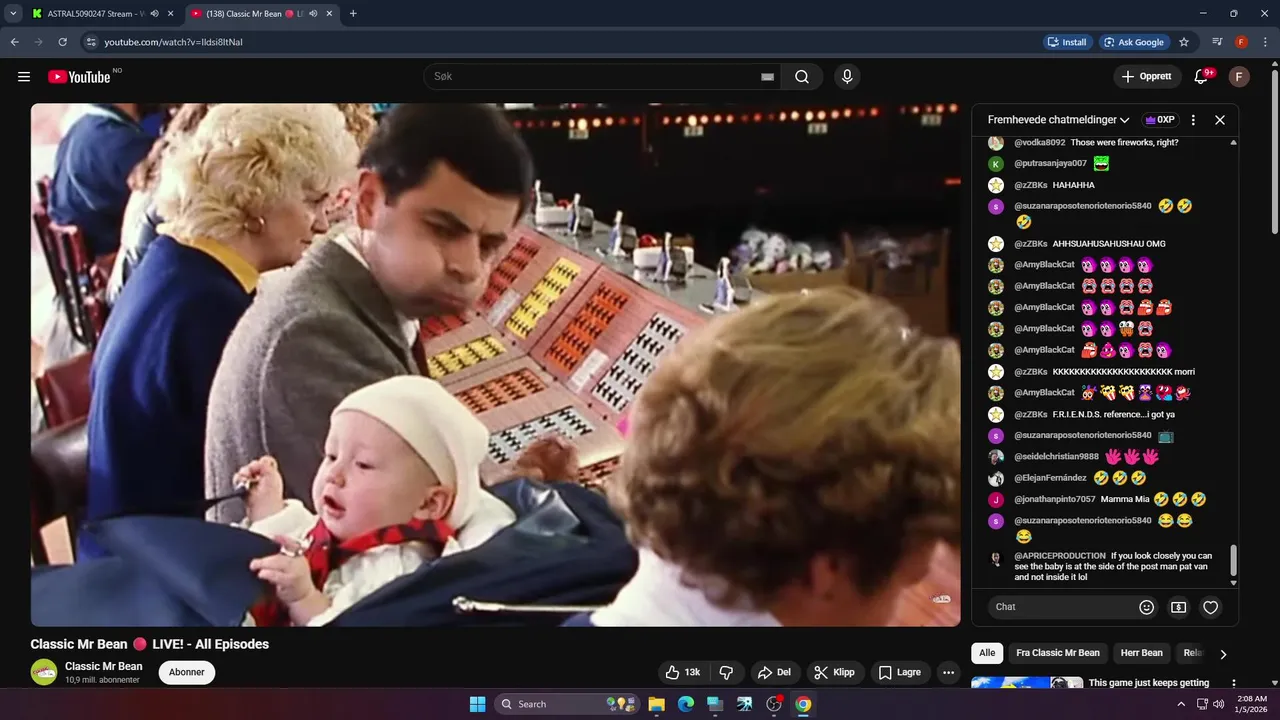
Task: Expand the tab search dropdown
Action: [13, 14]
